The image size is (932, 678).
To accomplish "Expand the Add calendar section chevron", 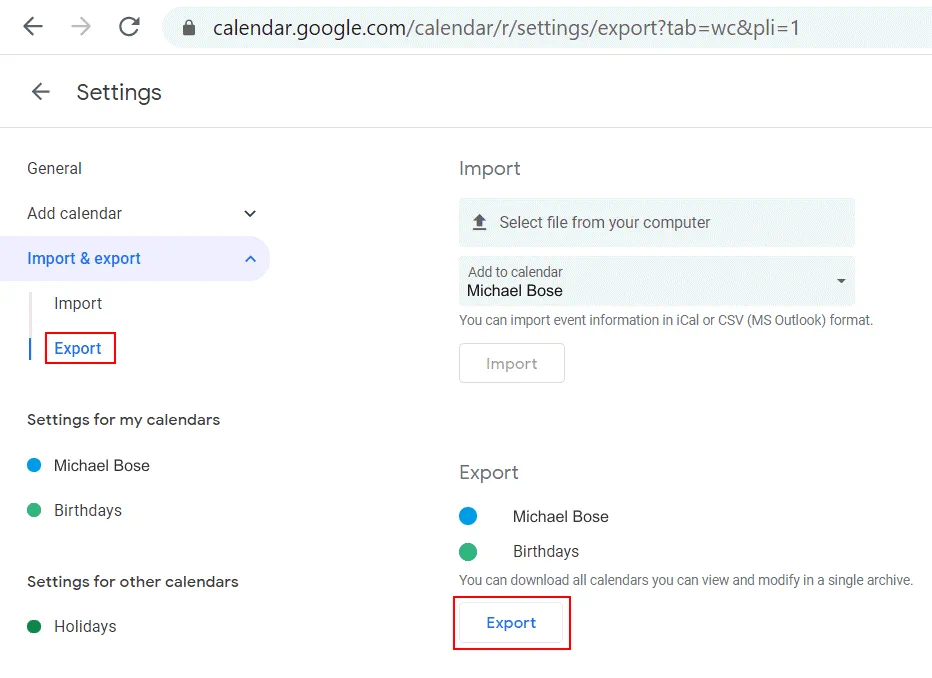I will coord(250,214).
